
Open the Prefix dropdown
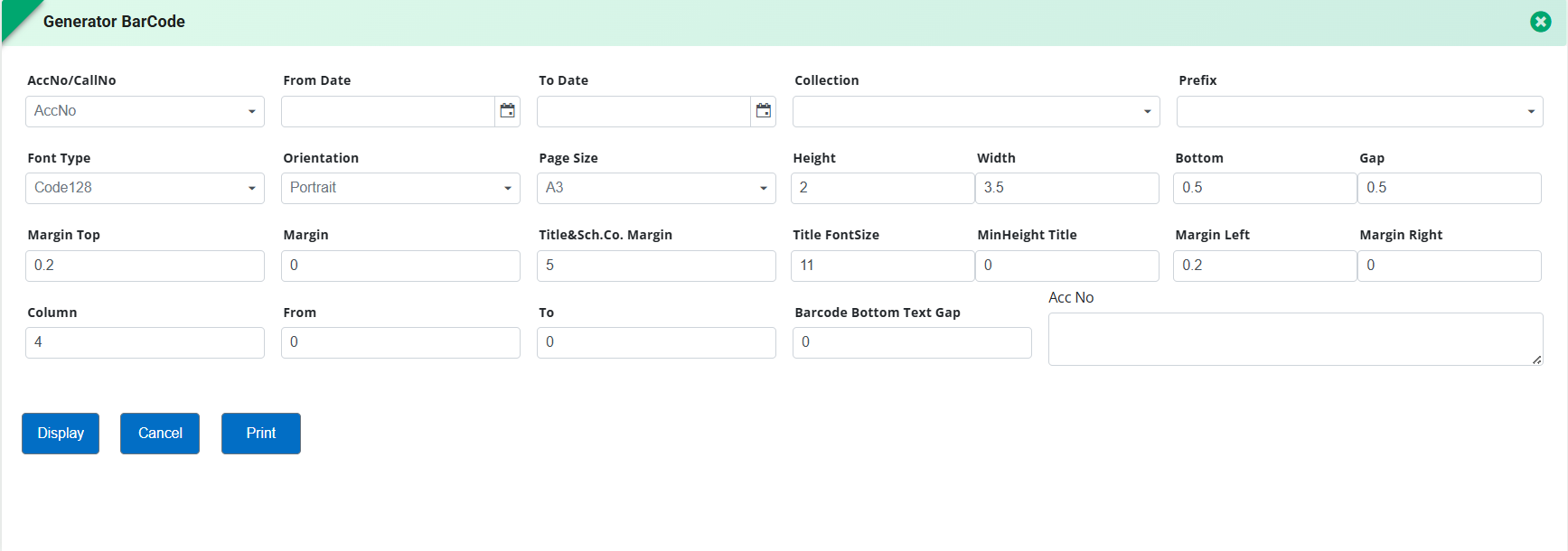pos(1359,111)
